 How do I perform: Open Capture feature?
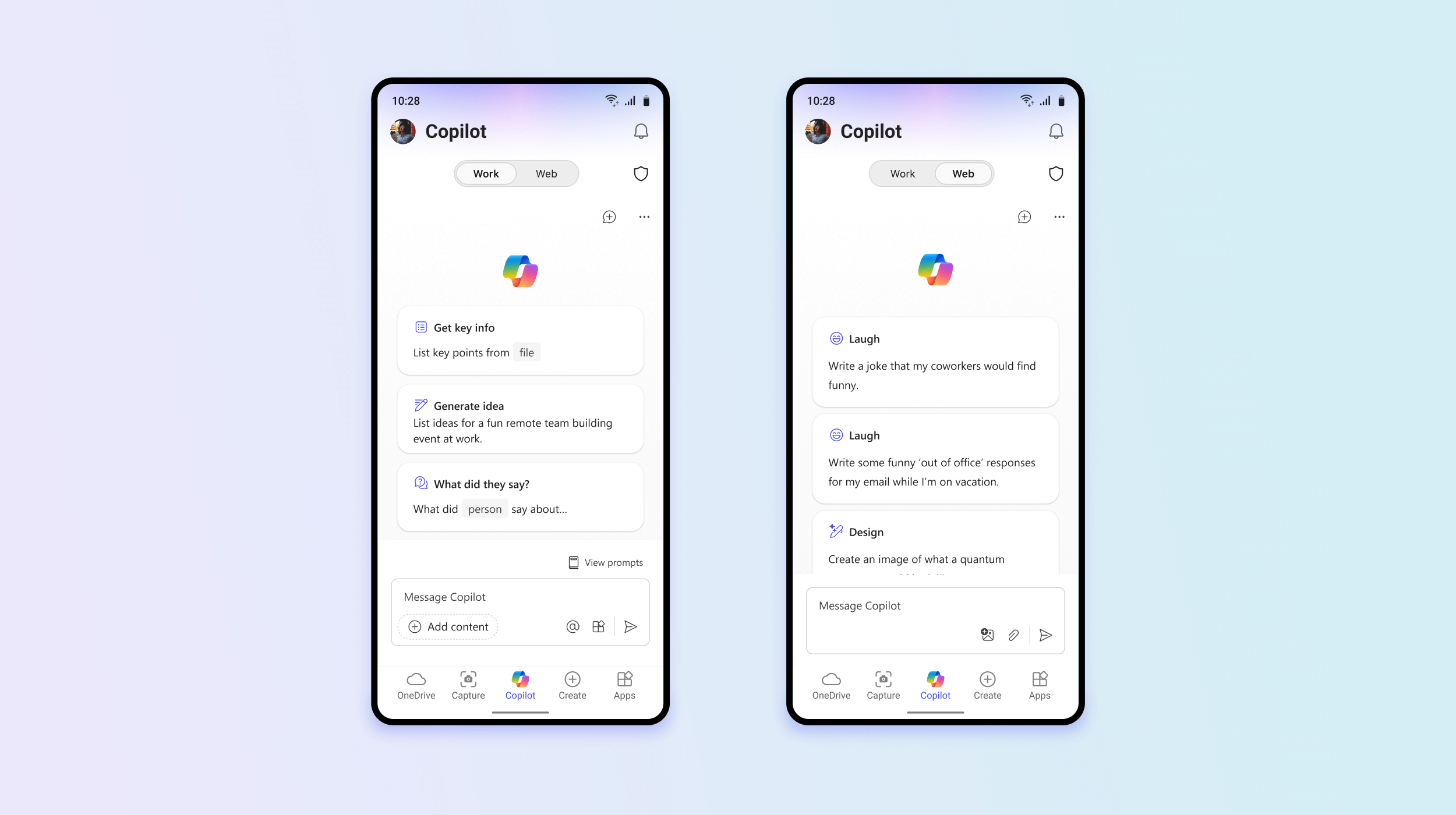(467, 685)
